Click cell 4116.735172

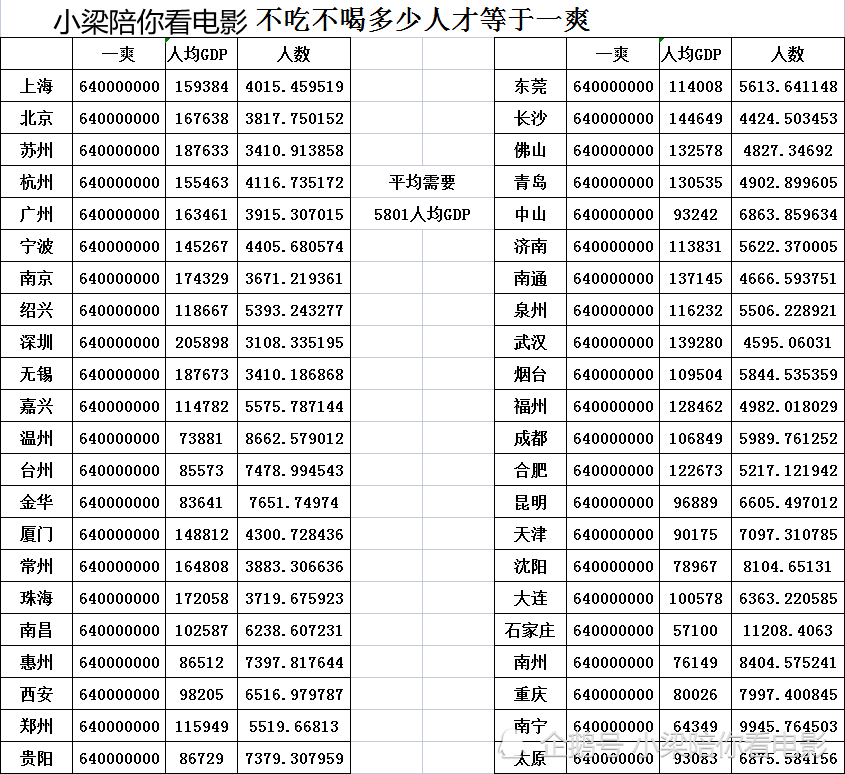click(x=294, y=182)
